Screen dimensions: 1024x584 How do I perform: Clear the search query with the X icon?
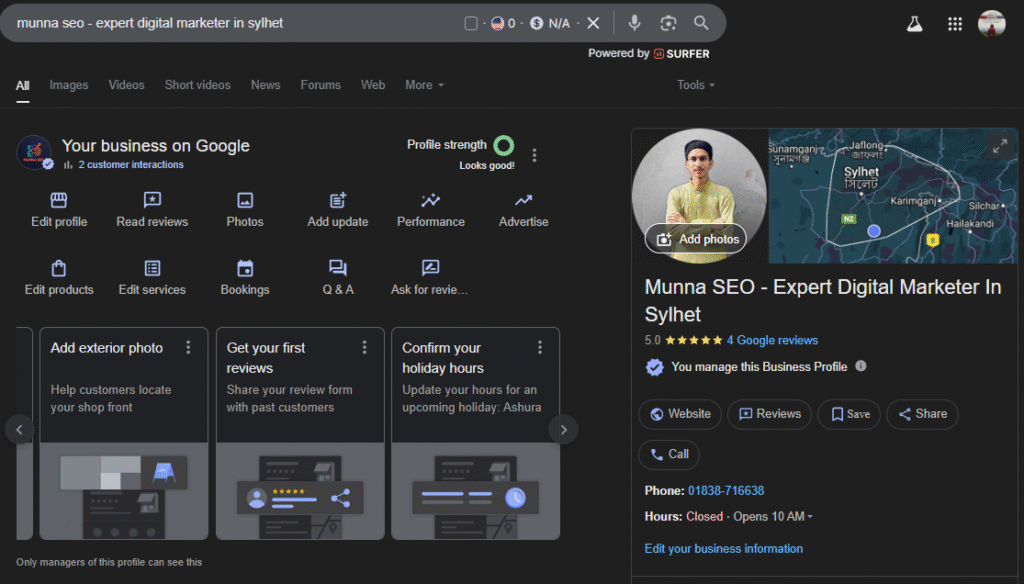[x=593, y=24]
